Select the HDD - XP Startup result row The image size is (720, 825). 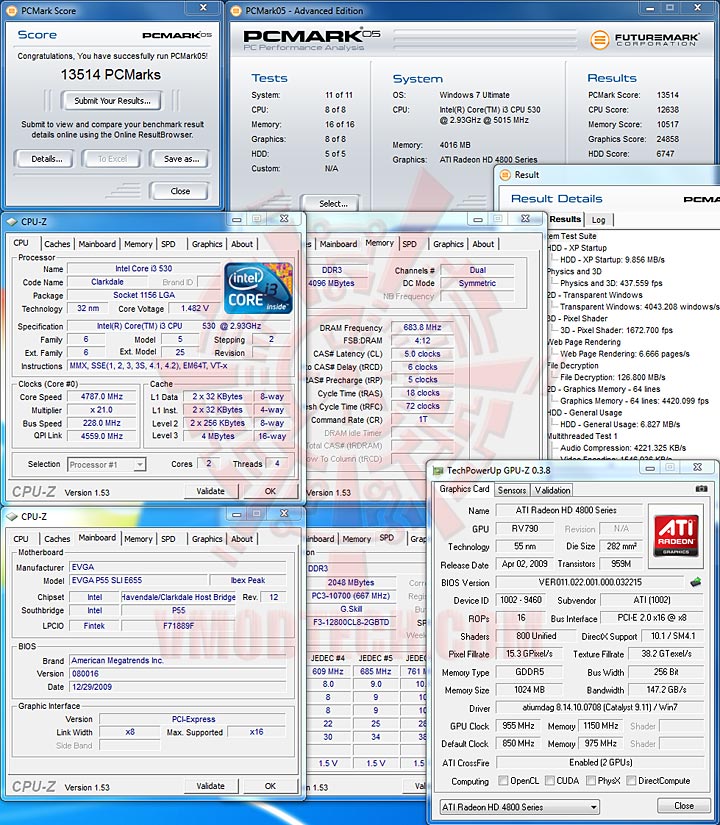pyautogui.click(x=612, y=260)
